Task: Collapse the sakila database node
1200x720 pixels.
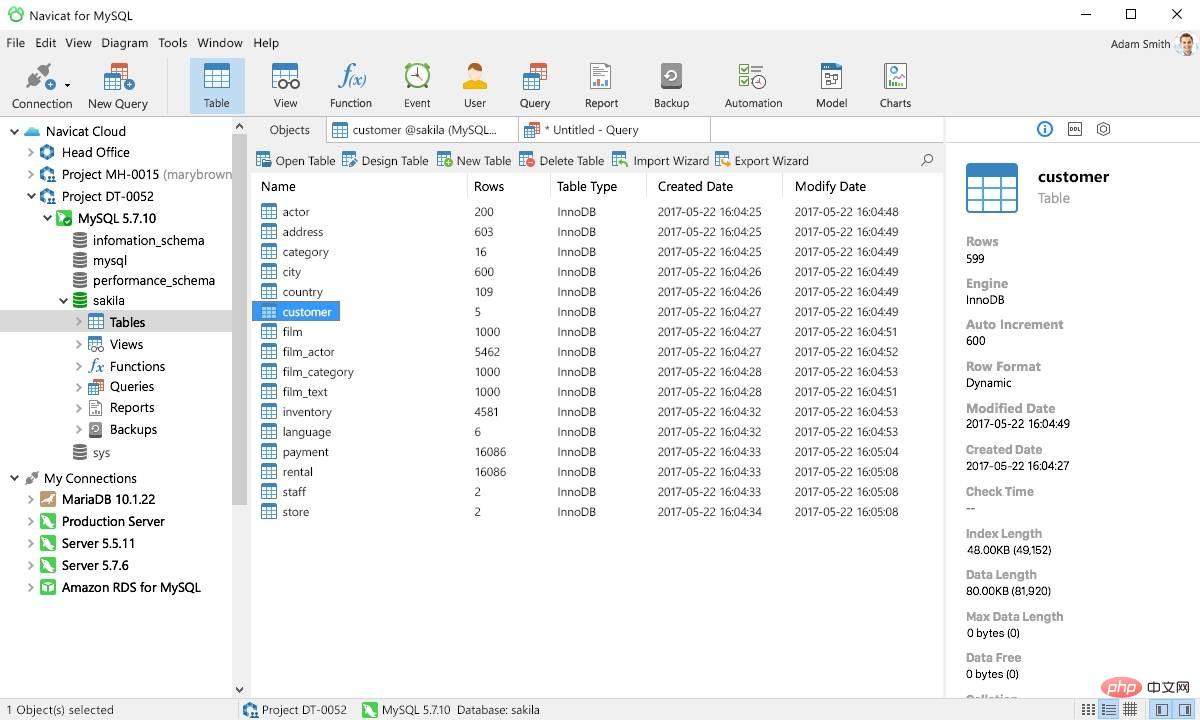Action: [x=63, y=300]
